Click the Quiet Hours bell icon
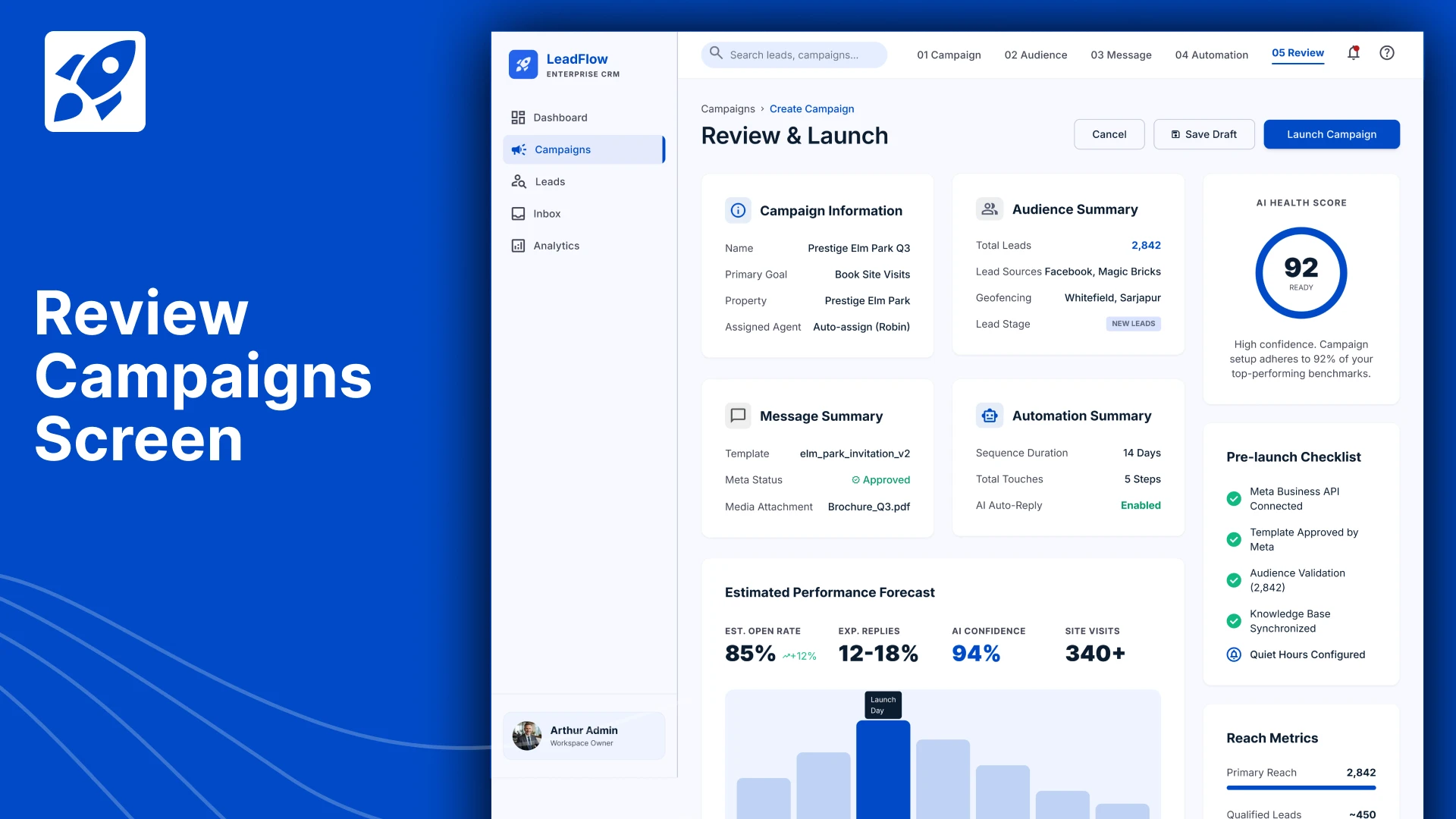The height and width of the screenshot is (819, 1456). [x=1234, y=654]
